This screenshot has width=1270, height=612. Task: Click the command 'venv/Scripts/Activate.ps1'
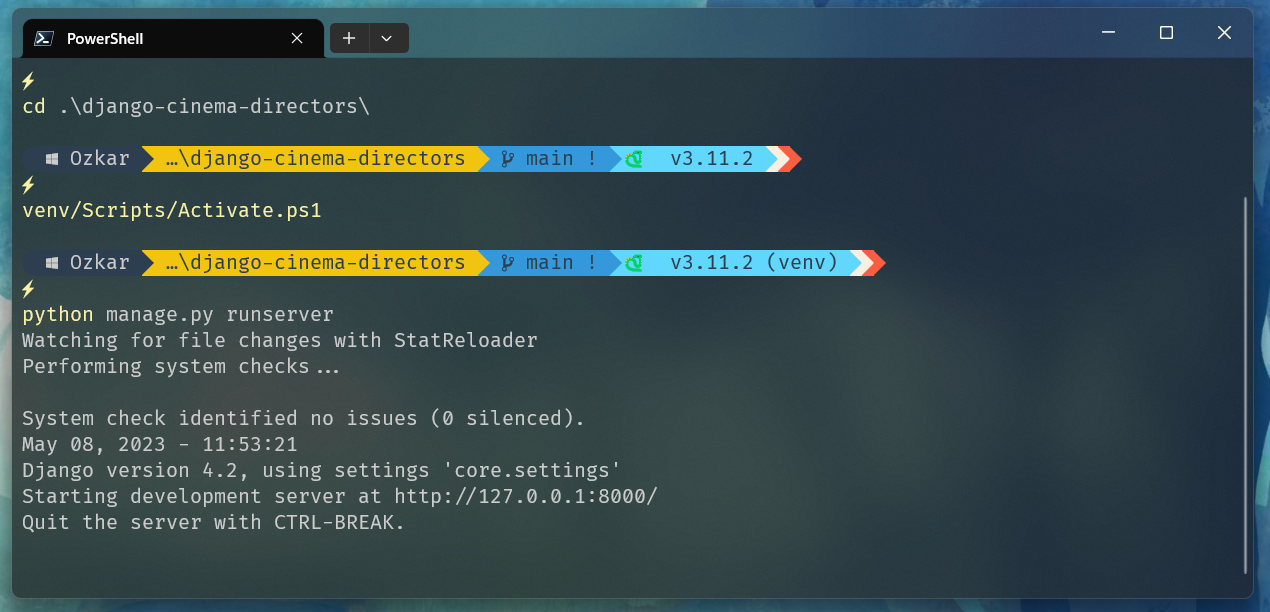(x=172, y=210)
